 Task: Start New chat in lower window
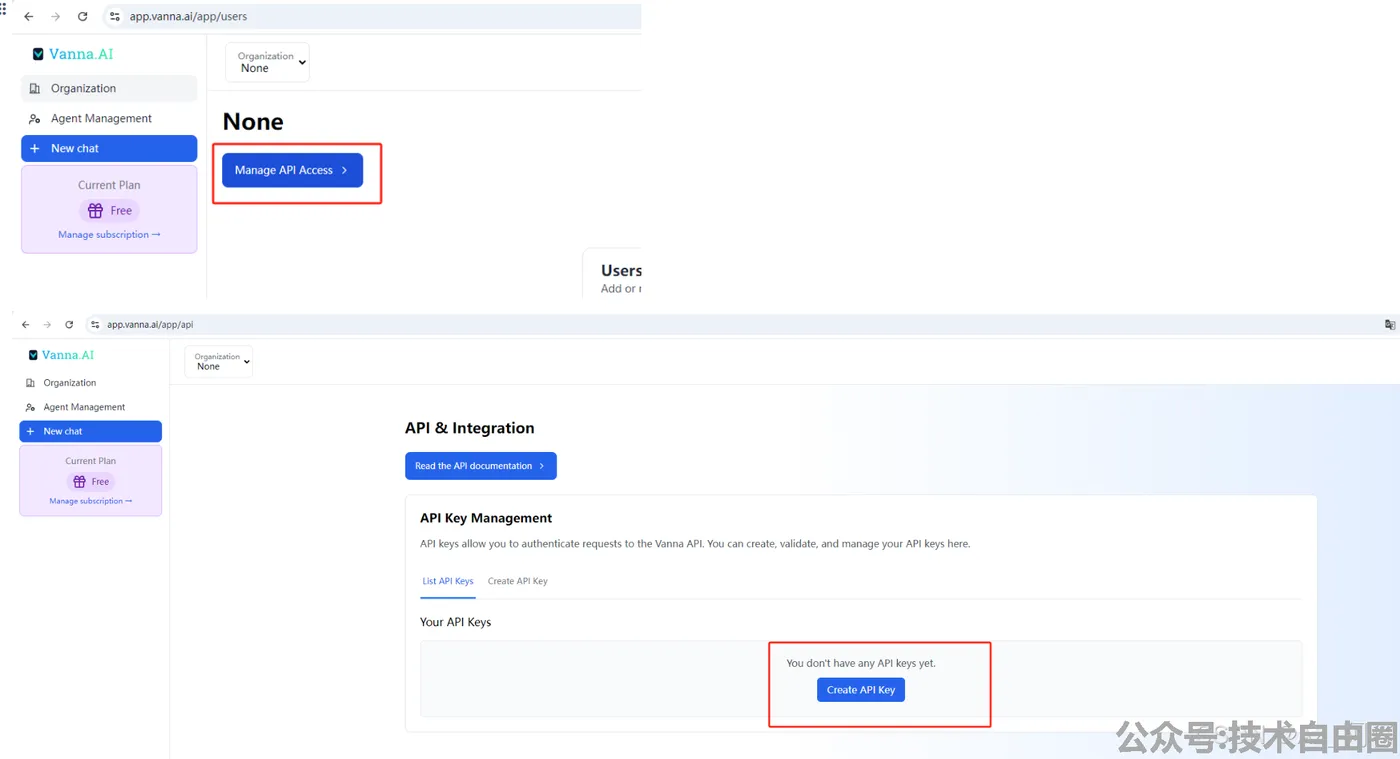pos(90,431)
